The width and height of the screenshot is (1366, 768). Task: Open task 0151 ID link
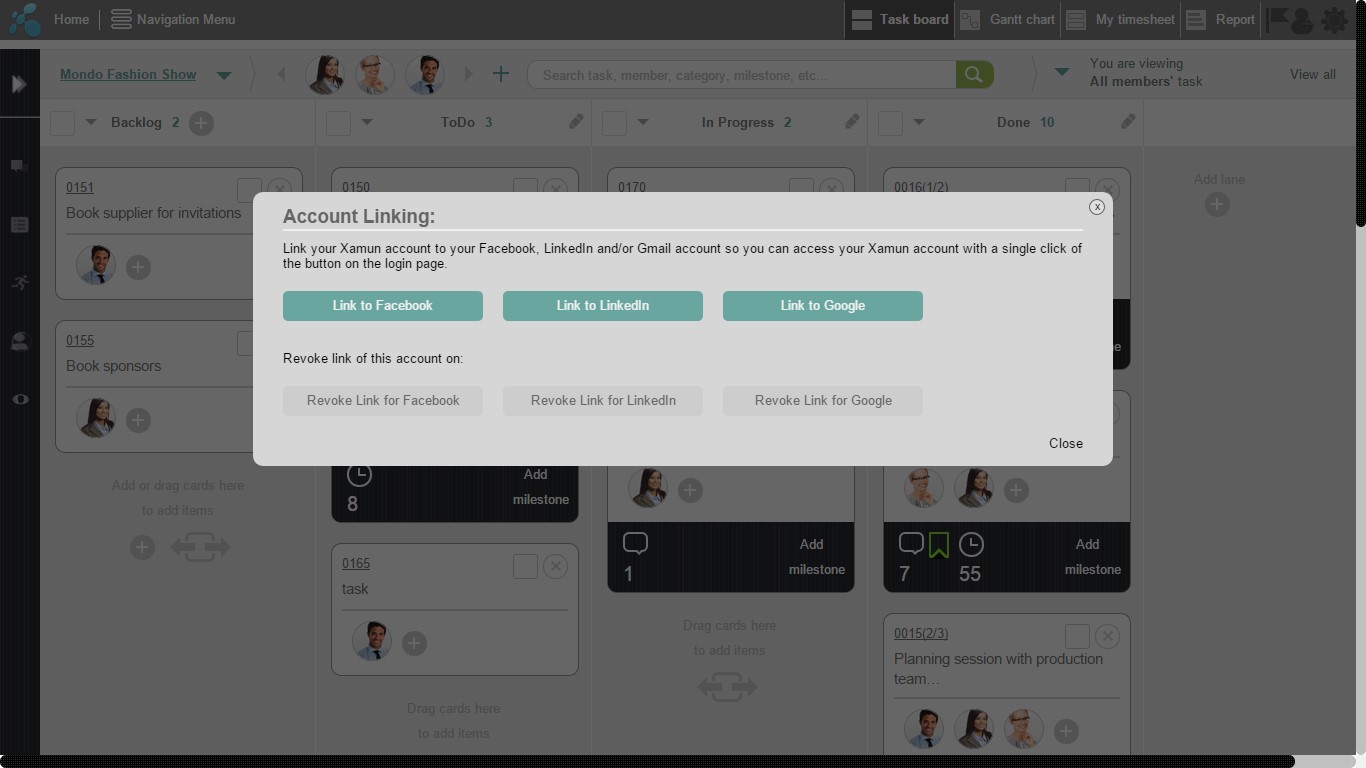[x=80, y=187]
